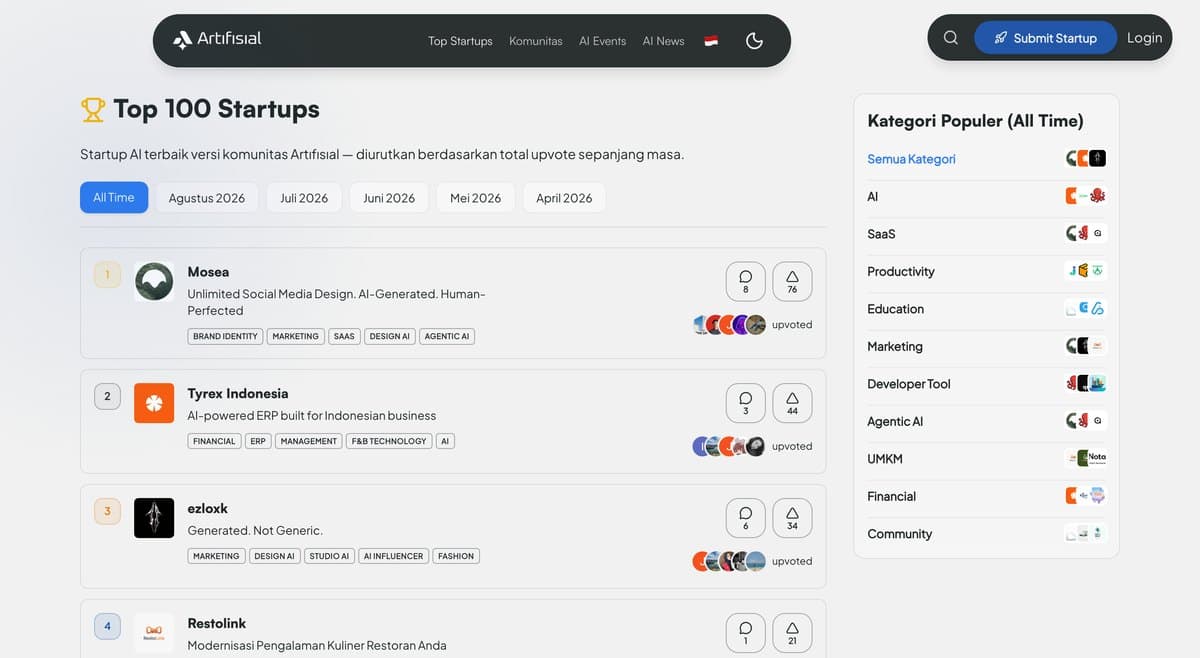Select AI category in sidebar

click(x=873, y=196)
